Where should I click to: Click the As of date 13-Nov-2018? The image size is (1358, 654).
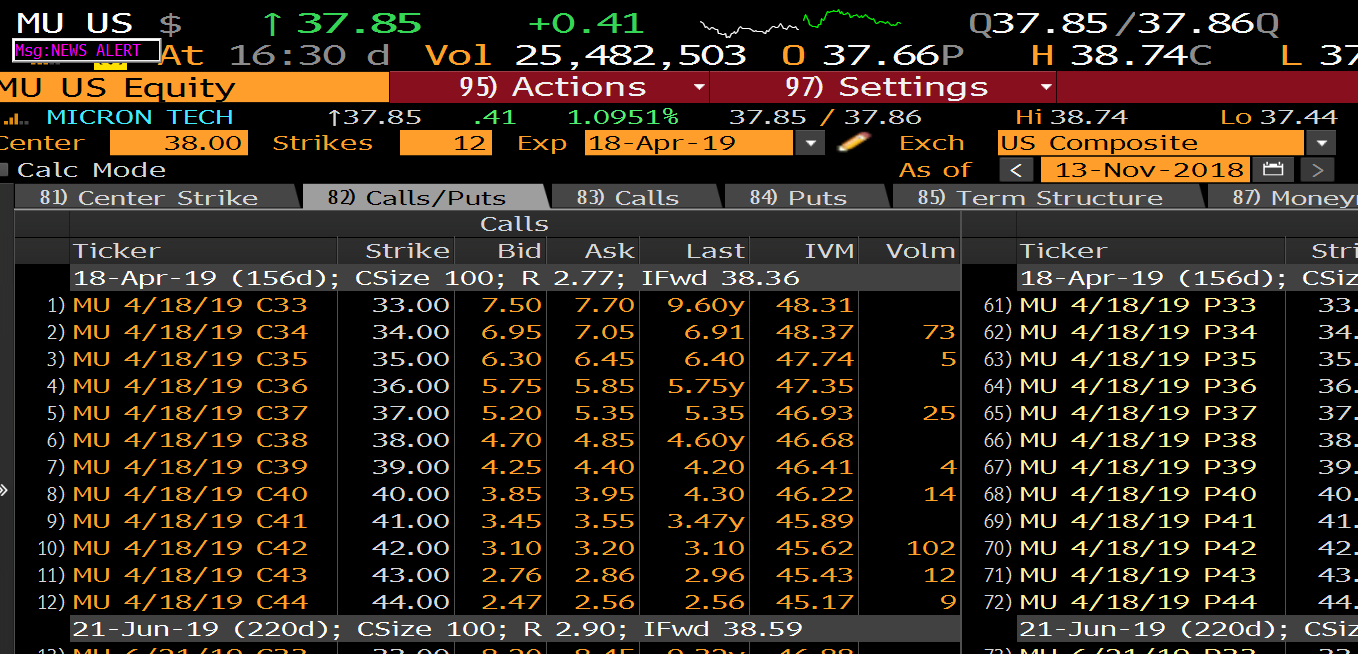(x=1148, y=170)
